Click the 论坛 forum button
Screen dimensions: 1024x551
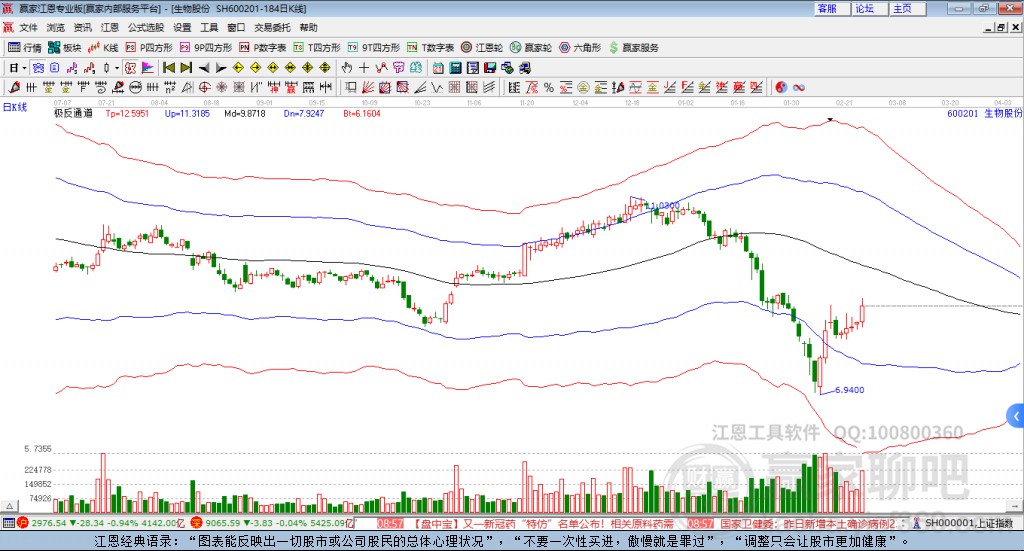tap(865, 8)
